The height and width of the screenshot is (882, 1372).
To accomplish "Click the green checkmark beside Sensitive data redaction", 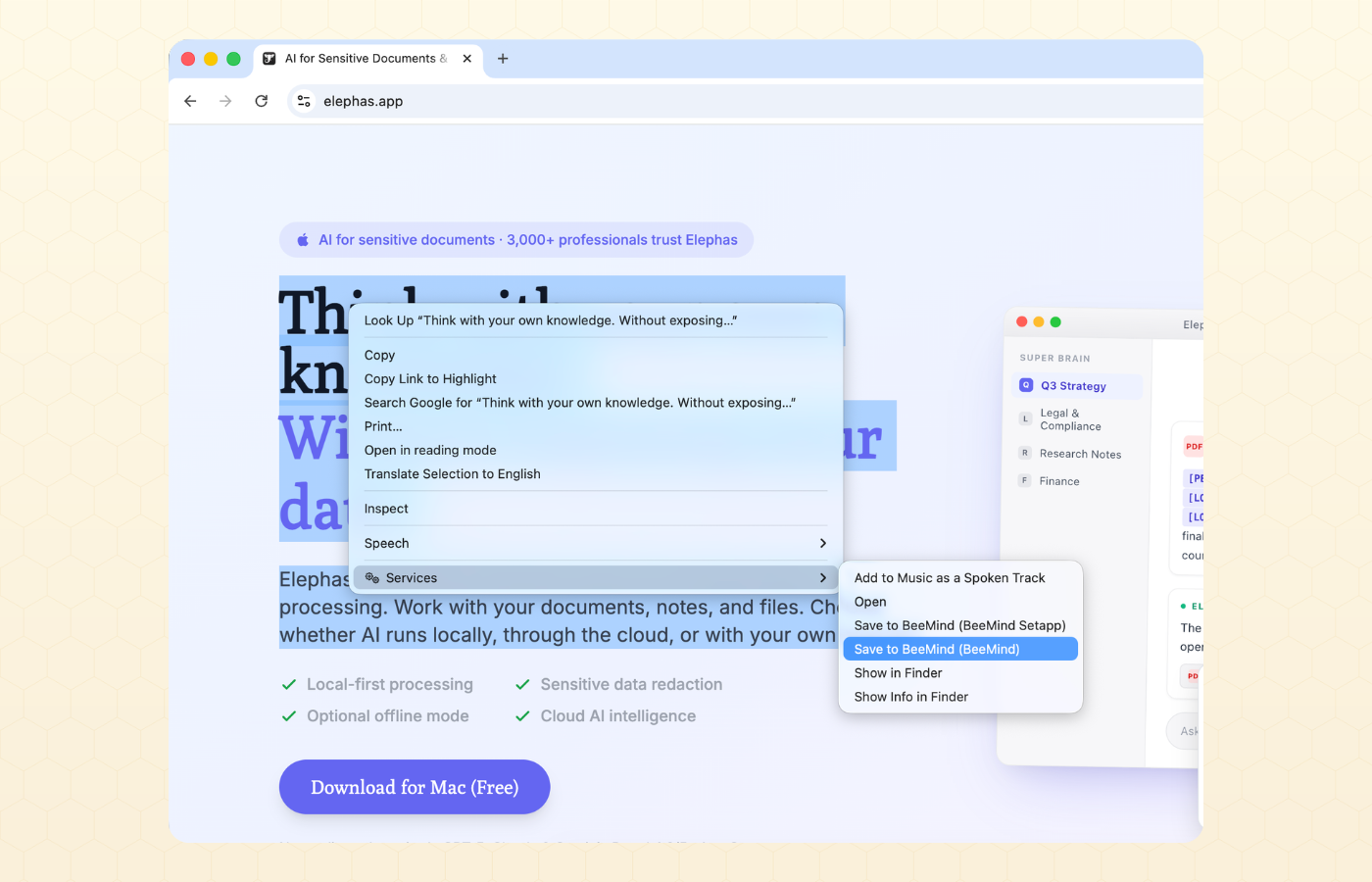I will pos(522,684).
